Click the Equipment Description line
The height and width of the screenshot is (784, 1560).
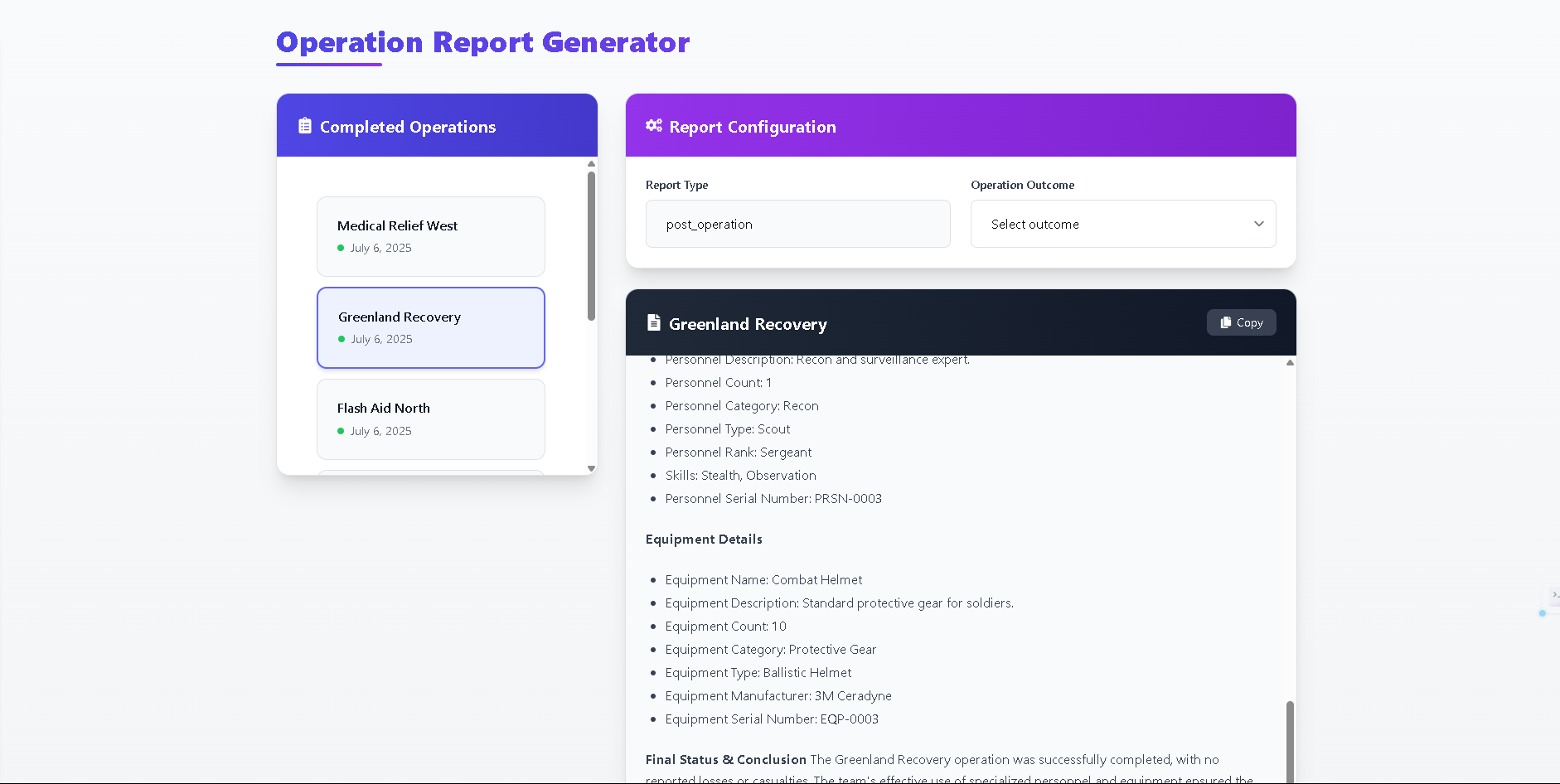pos(839,603)
